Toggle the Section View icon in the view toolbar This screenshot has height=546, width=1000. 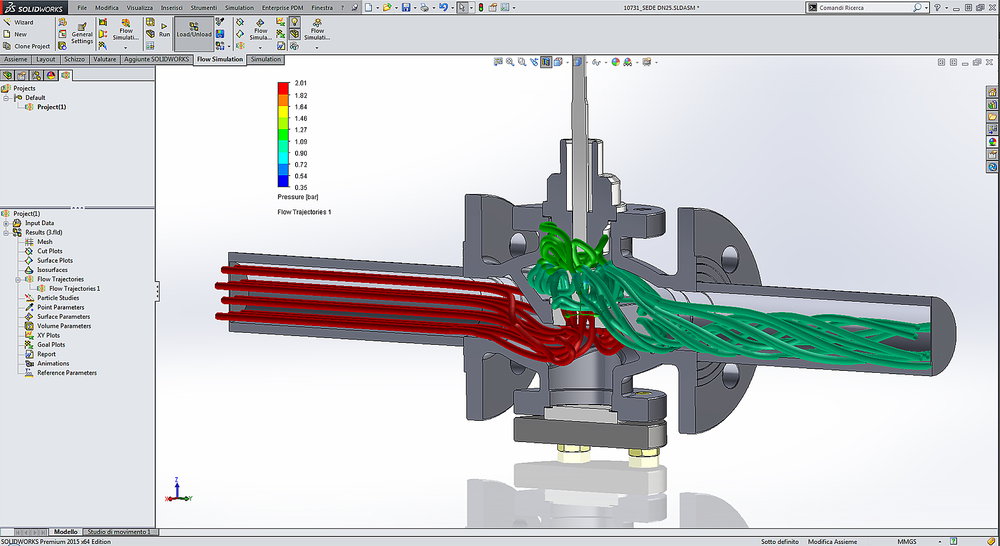(546, 62)
